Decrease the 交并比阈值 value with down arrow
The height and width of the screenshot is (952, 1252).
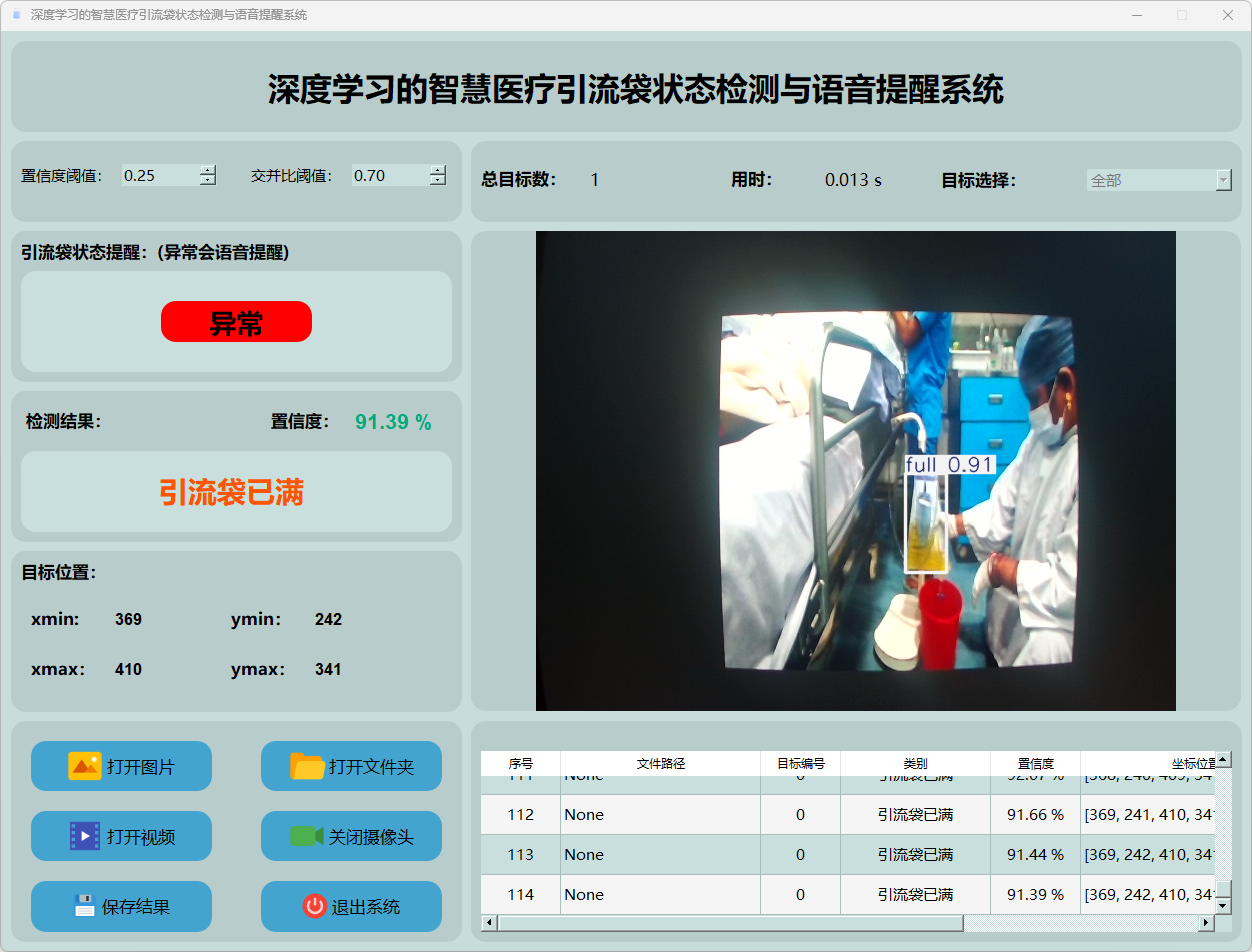(438, 181)
